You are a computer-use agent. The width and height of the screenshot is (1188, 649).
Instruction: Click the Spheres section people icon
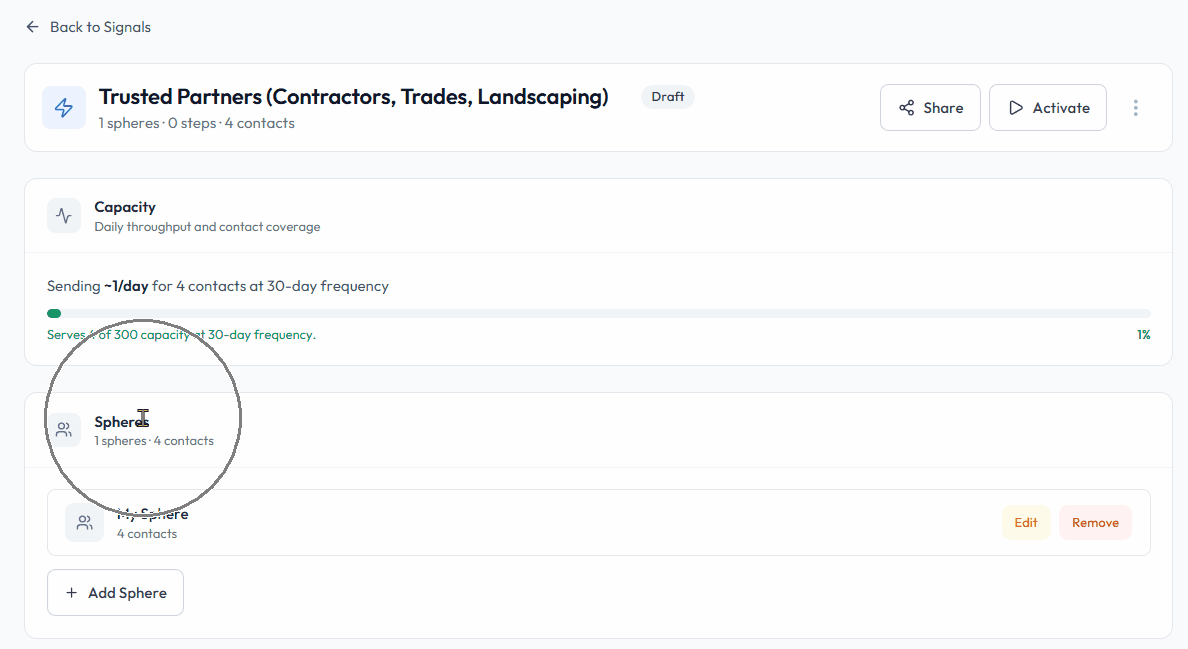tap(64, 430)
